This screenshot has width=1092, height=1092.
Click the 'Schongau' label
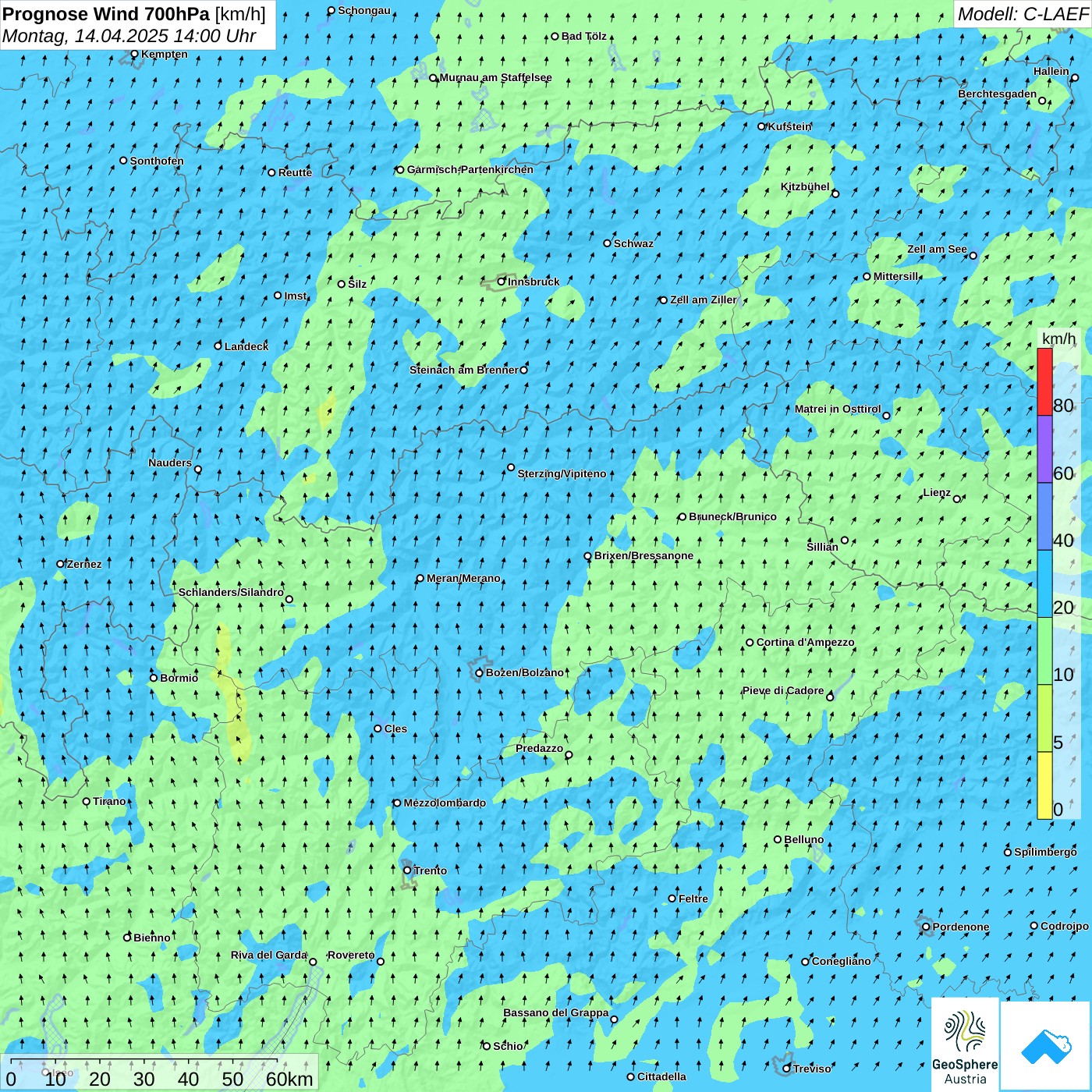[x=363, y=10]
